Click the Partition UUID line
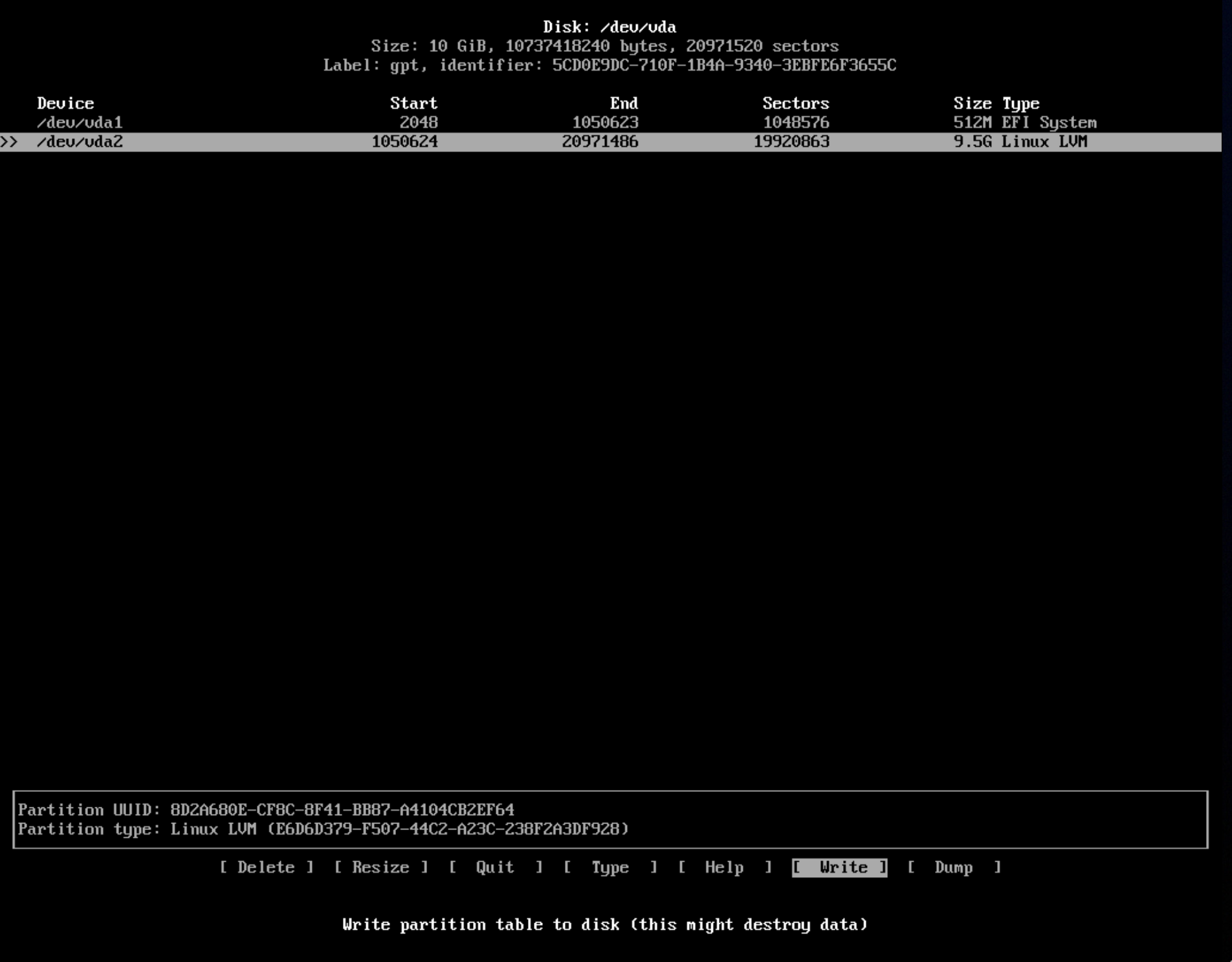The image size is (1232, 962). [266, 810]
